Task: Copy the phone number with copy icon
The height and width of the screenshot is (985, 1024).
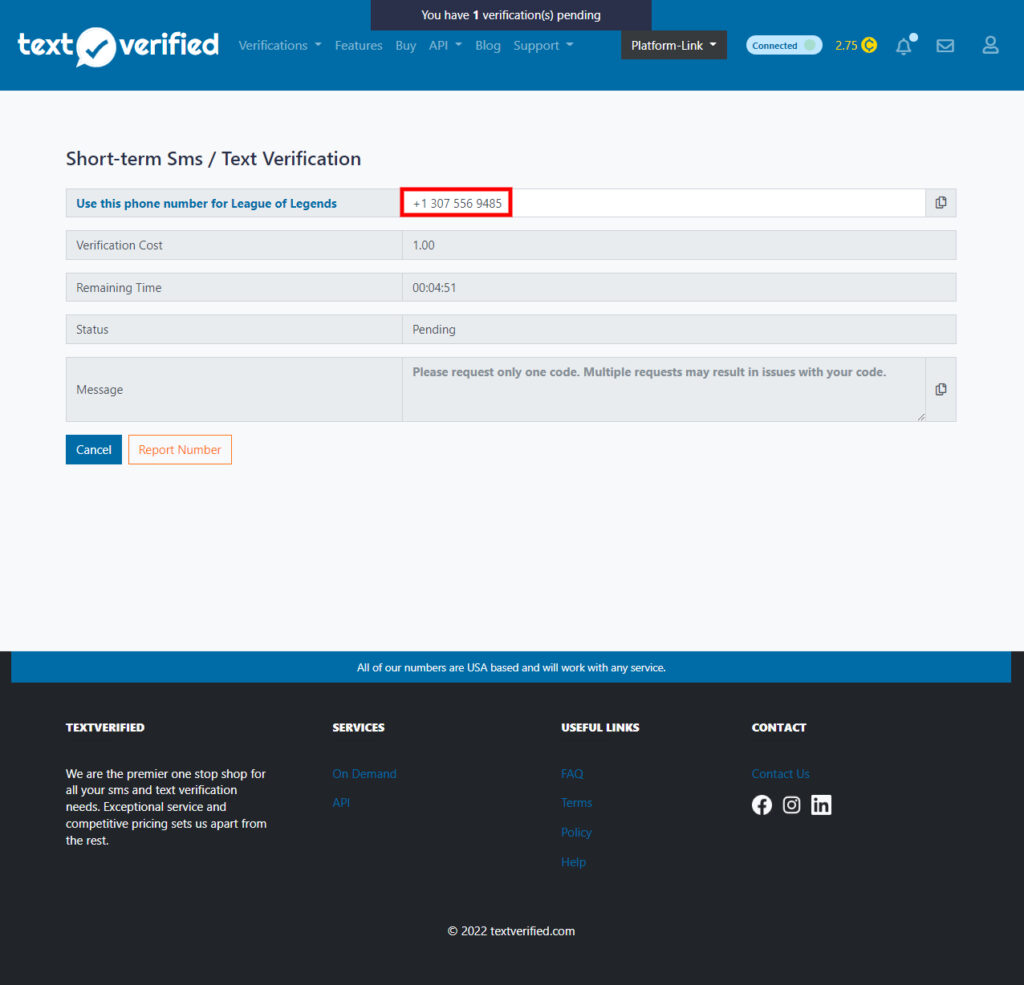Action: [x=940, y=202]
